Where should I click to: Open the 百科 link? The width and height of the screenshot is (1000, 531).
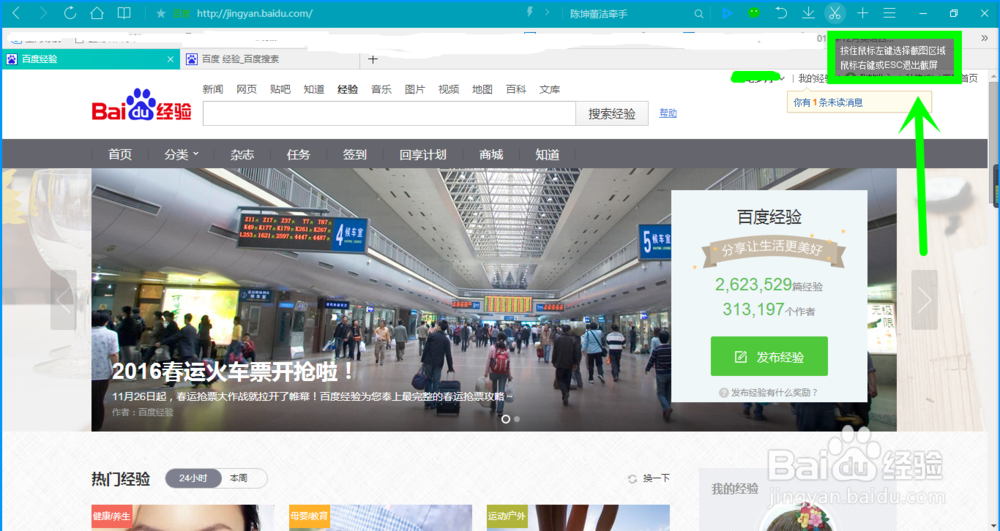tap(516, 89)
